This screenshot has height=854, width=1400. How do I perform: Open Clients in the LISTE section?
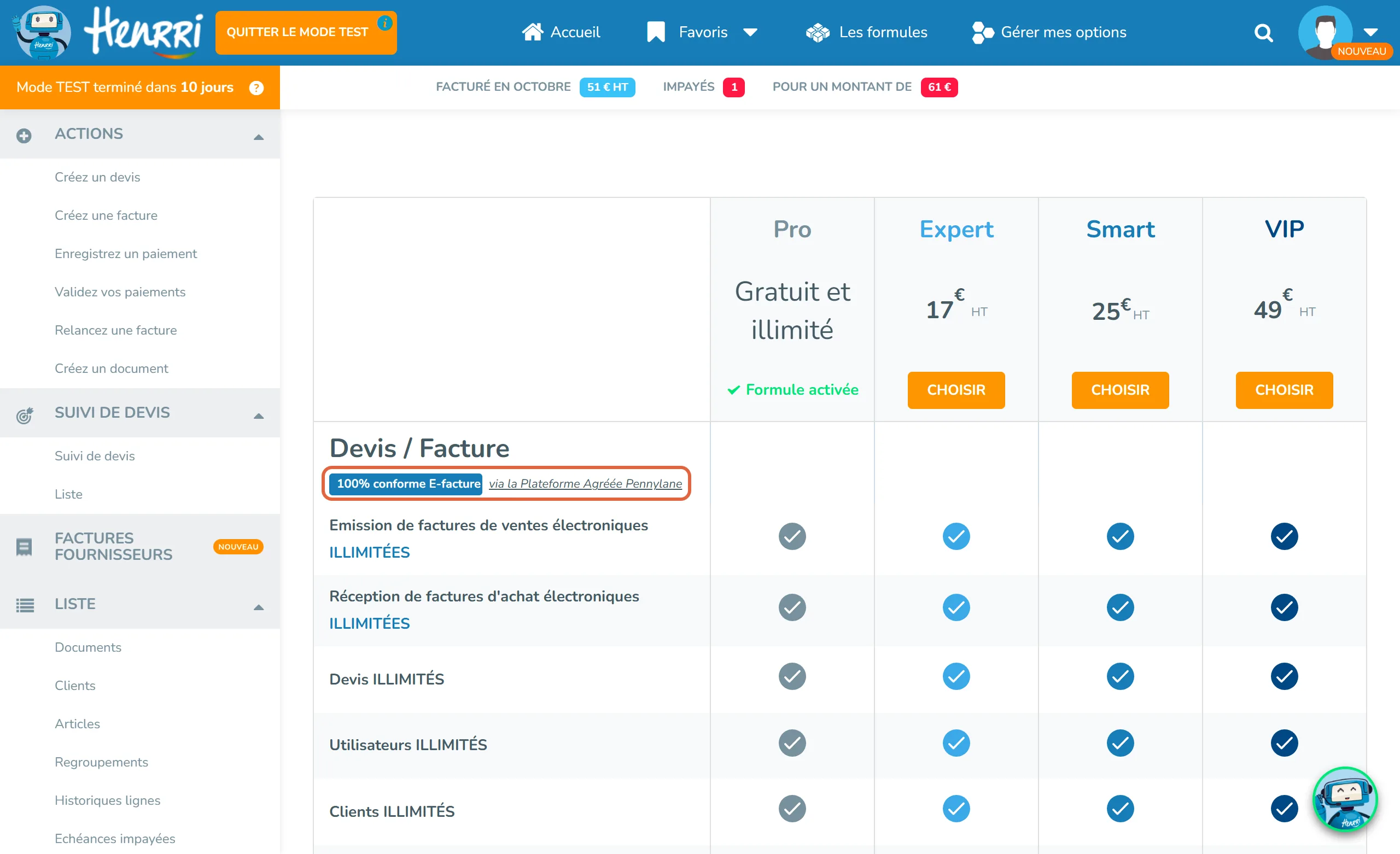click(x=74, y=685)
